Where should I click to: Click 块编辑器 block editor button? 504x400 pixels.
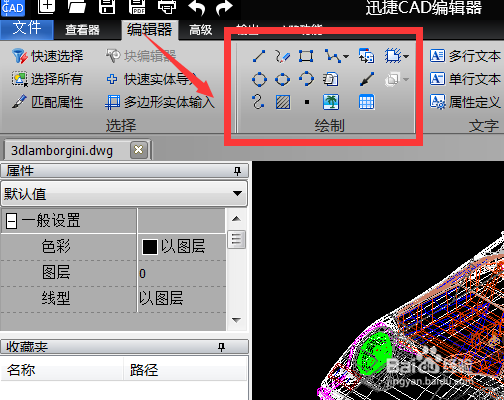[141, 56]
